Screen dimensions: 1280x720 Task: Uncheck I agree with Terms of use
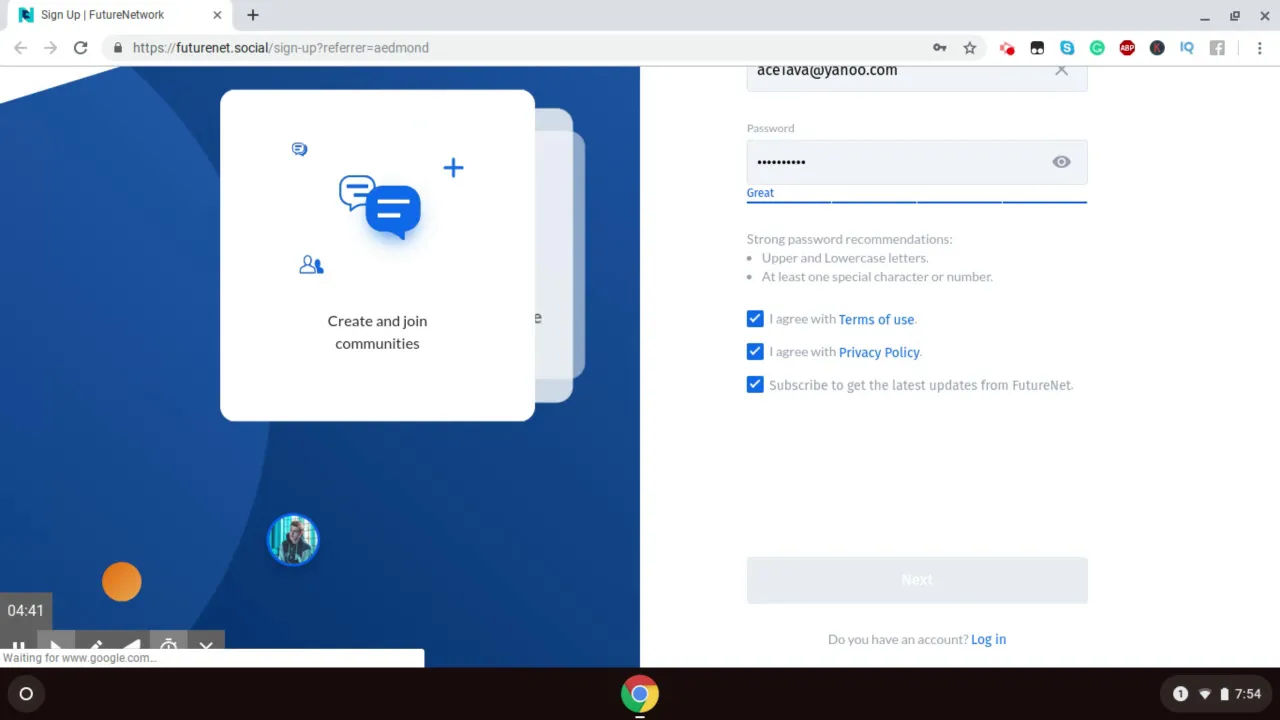click(x=755, y=319)
